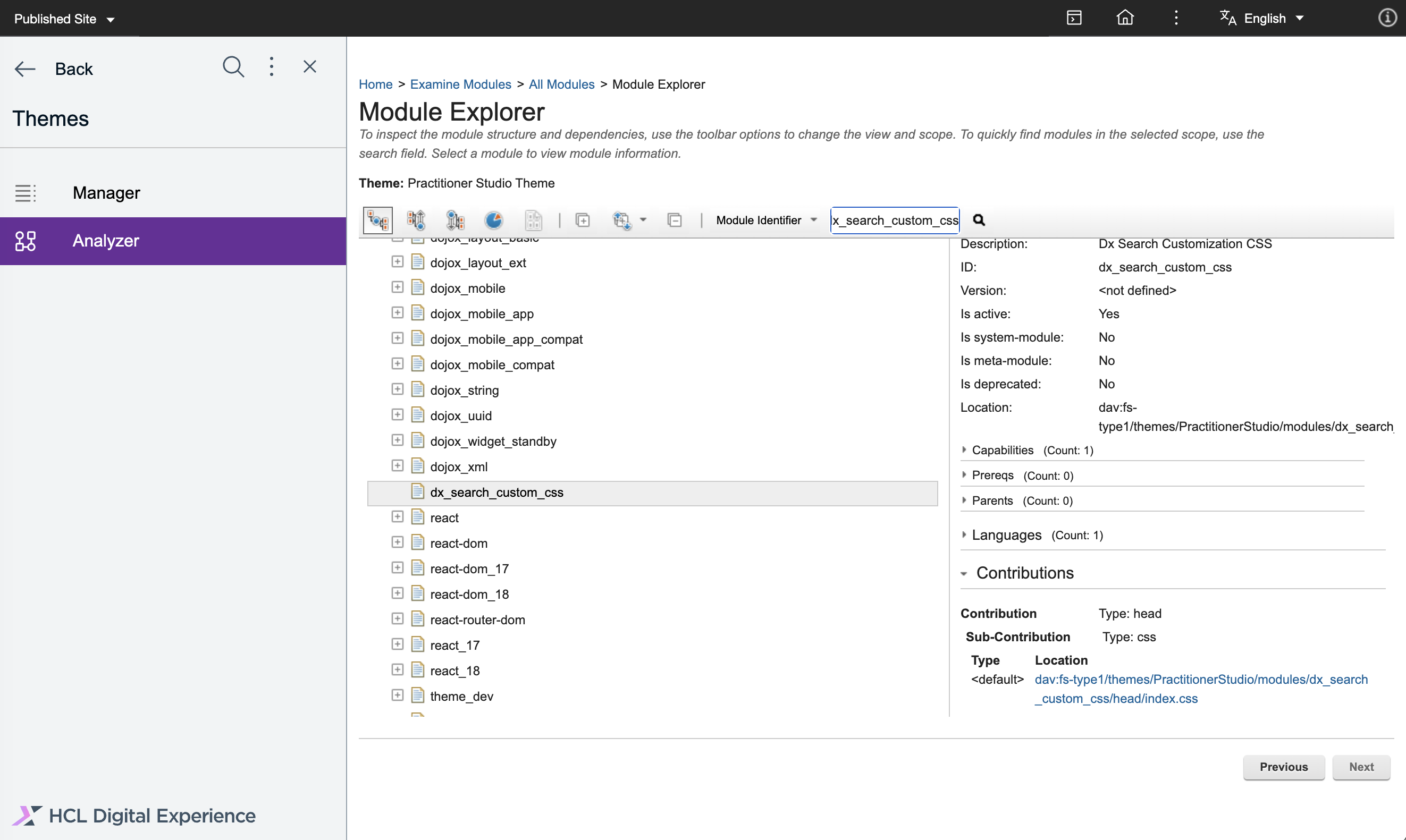Screen dimensions: 1406x840
Task: Collapse all modules using the minus toolbar icon
Action: (x=675, y=220)
